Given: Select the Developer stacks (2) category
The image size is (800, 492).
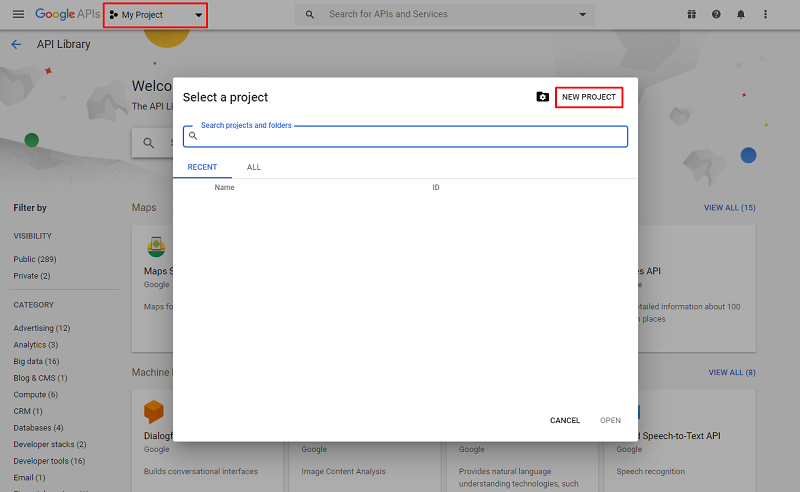Looking at the screenshot, I should 50,445.
